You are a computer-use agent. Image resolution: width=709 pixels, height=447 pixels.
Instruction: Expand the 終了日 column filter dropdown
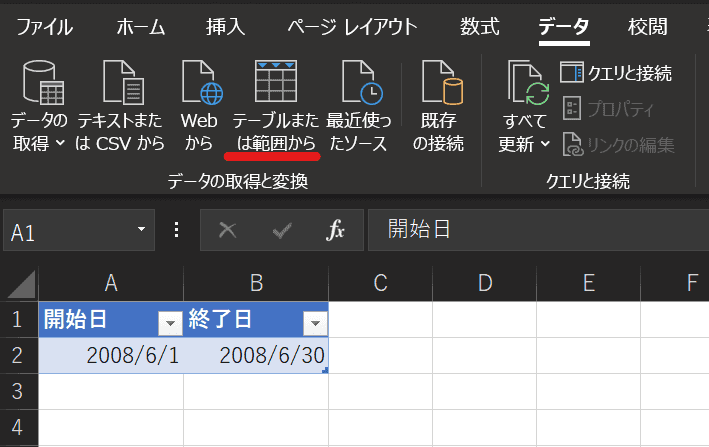click(314, 322)
